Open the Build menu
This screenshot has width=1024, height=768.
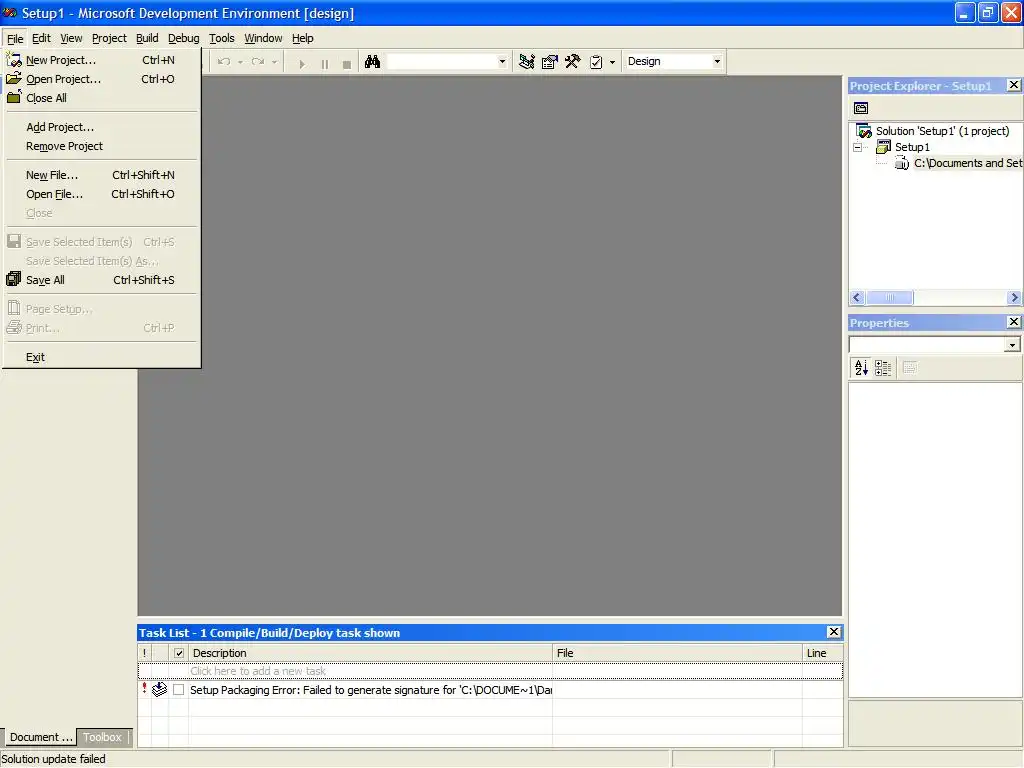[147, 38]
